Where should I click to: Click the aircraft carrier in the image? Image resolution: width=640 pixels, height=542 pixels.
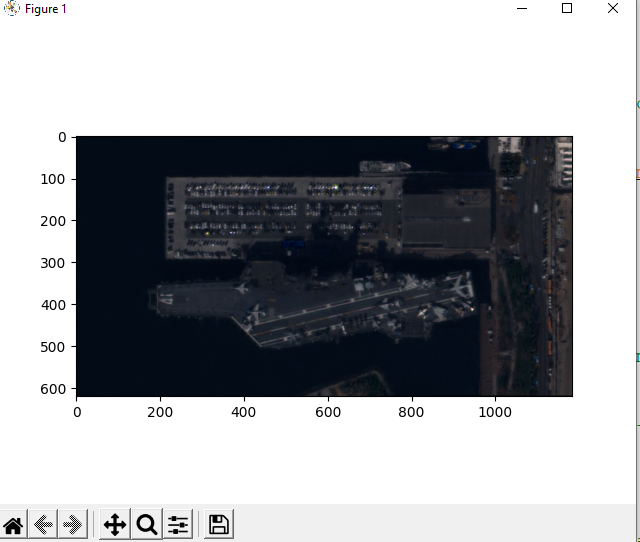312,304
